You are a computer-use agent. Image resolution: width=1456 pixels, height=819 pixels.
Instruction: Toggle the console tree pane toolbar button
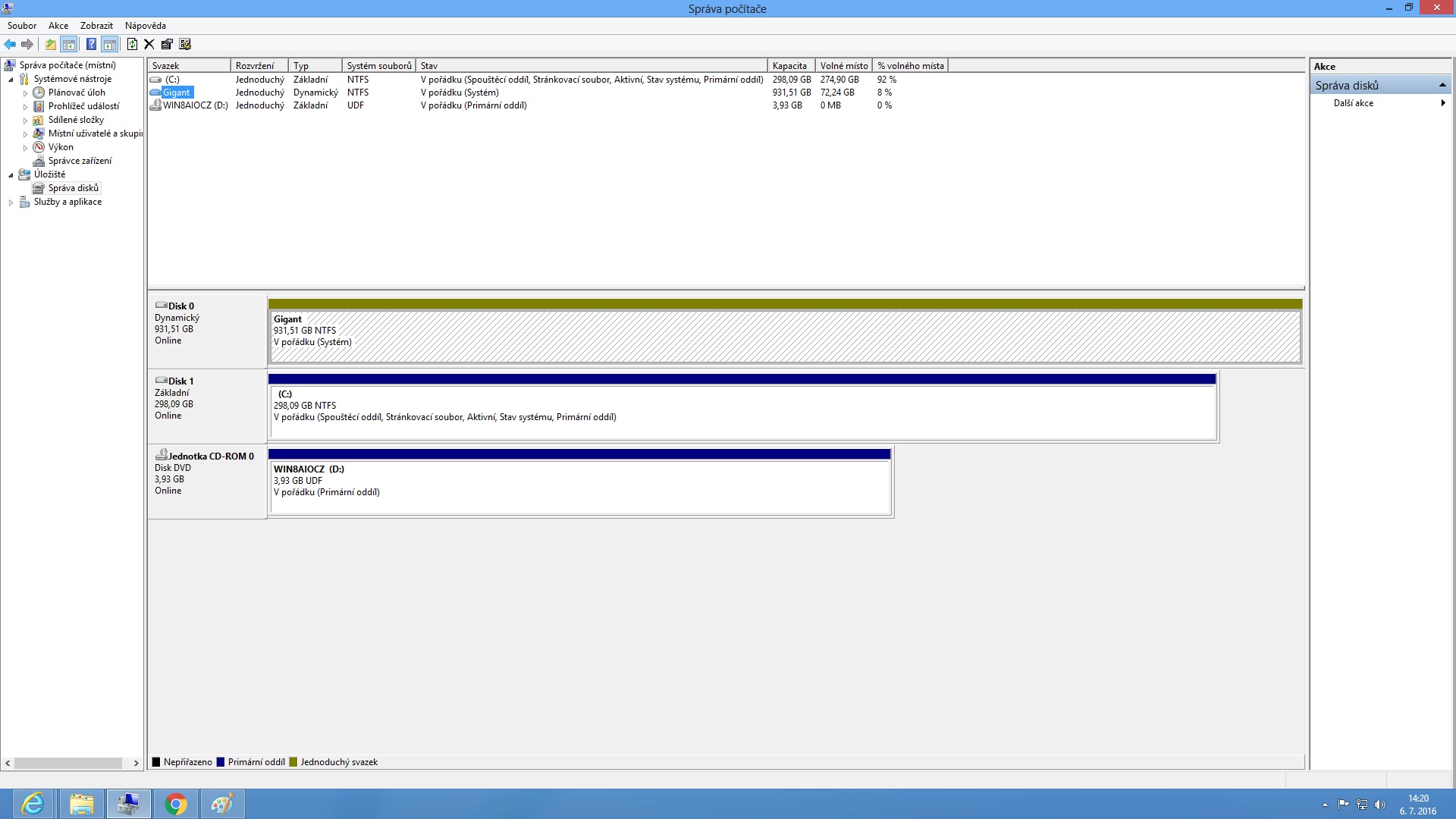pos(69,44)
